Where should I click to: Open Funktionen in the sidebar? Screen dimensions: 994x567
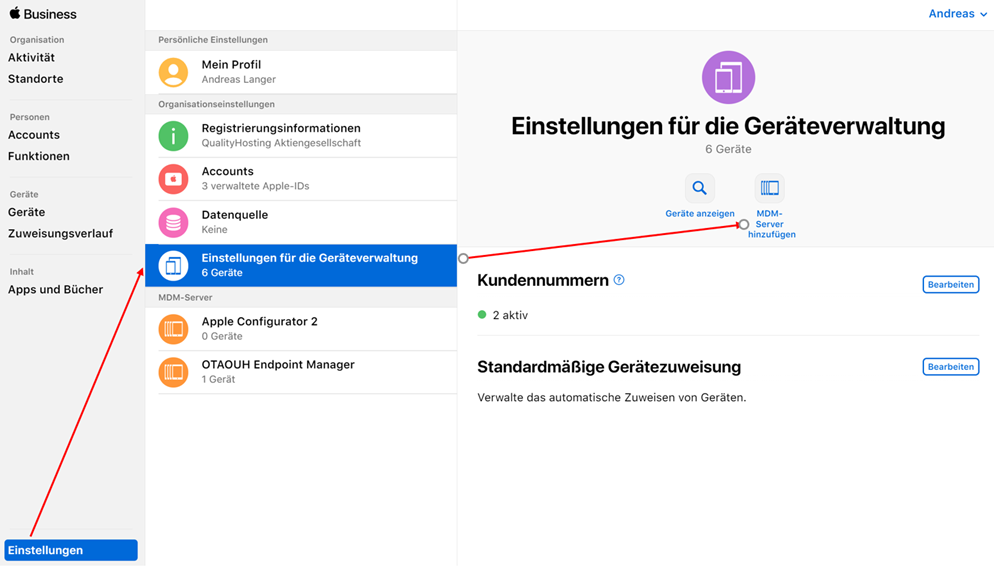[39, 156]
